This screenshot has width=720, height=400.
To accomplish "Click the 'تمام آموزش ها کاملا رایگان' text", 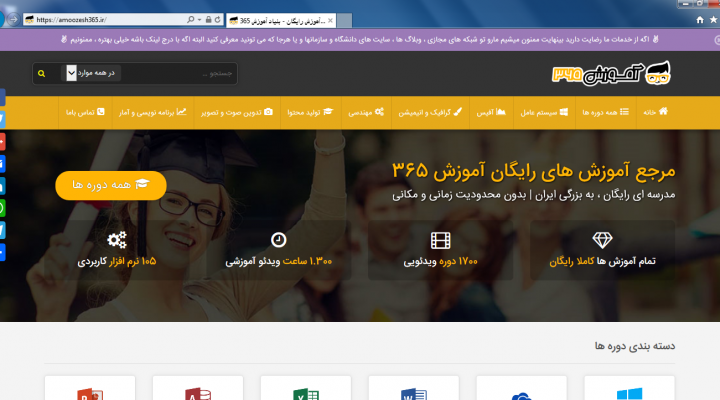I will click(x=602, y=261).
